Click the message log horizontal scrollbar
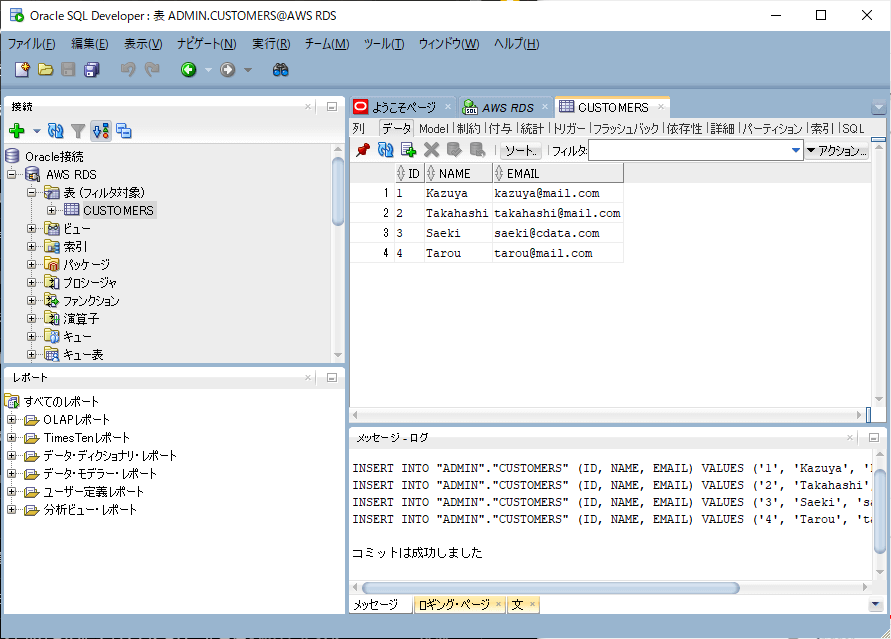Viewport: 891px width, 639px height. (550, 588)
